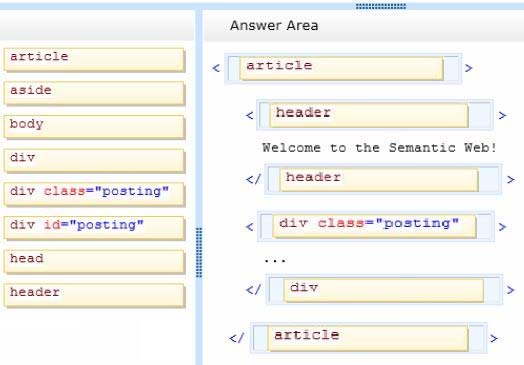Click the opening article tag in Answer Area
The image size is (524, 365).
coord(342,69)
